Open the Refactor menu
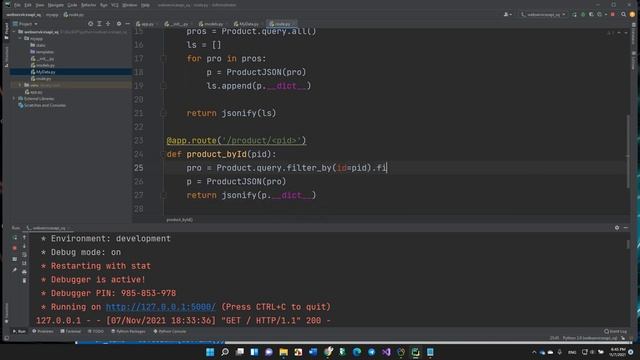 (88, 5)
